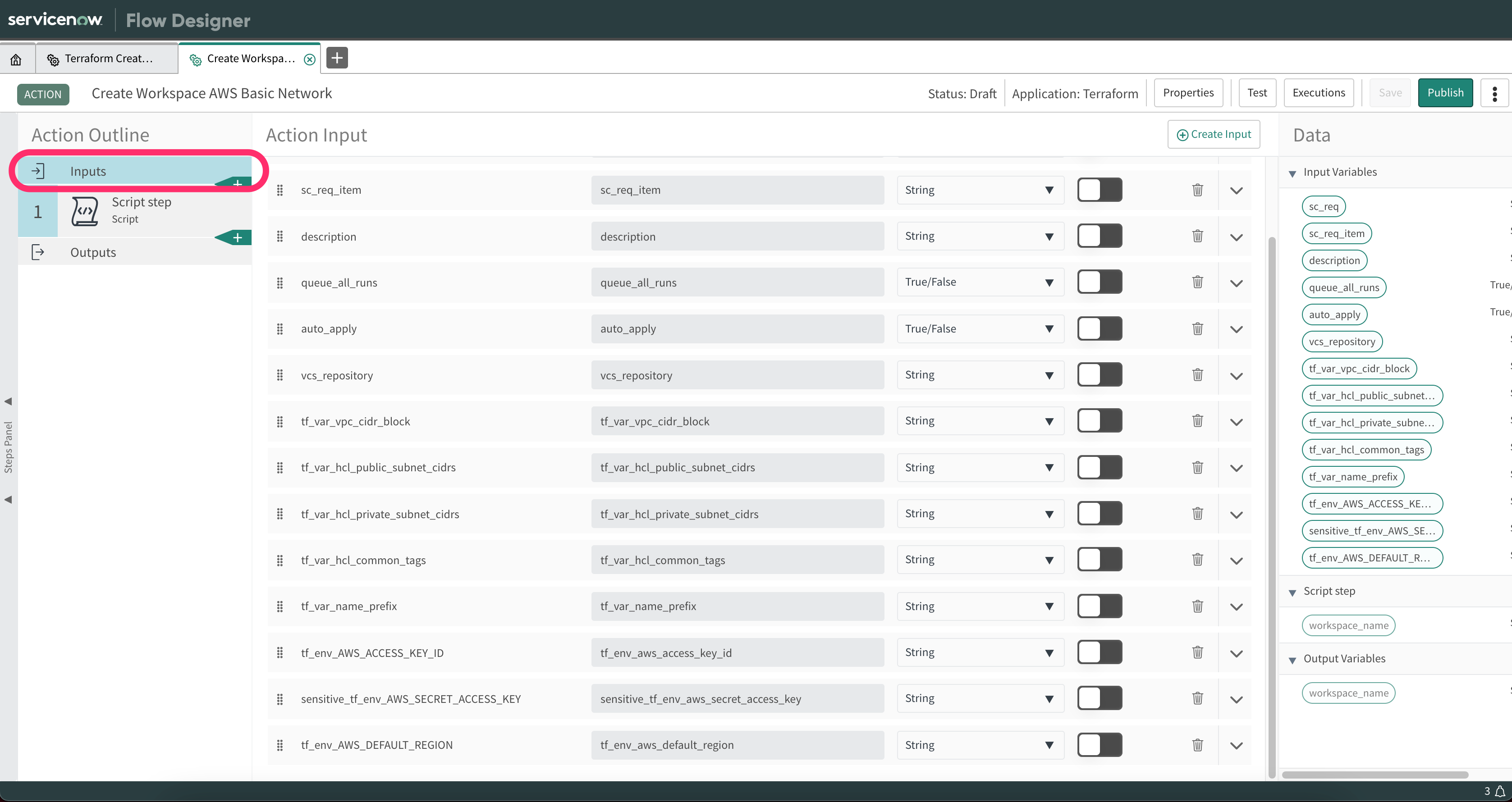Click the Create Input button
1512x802 pixels.
[1213, 134]
